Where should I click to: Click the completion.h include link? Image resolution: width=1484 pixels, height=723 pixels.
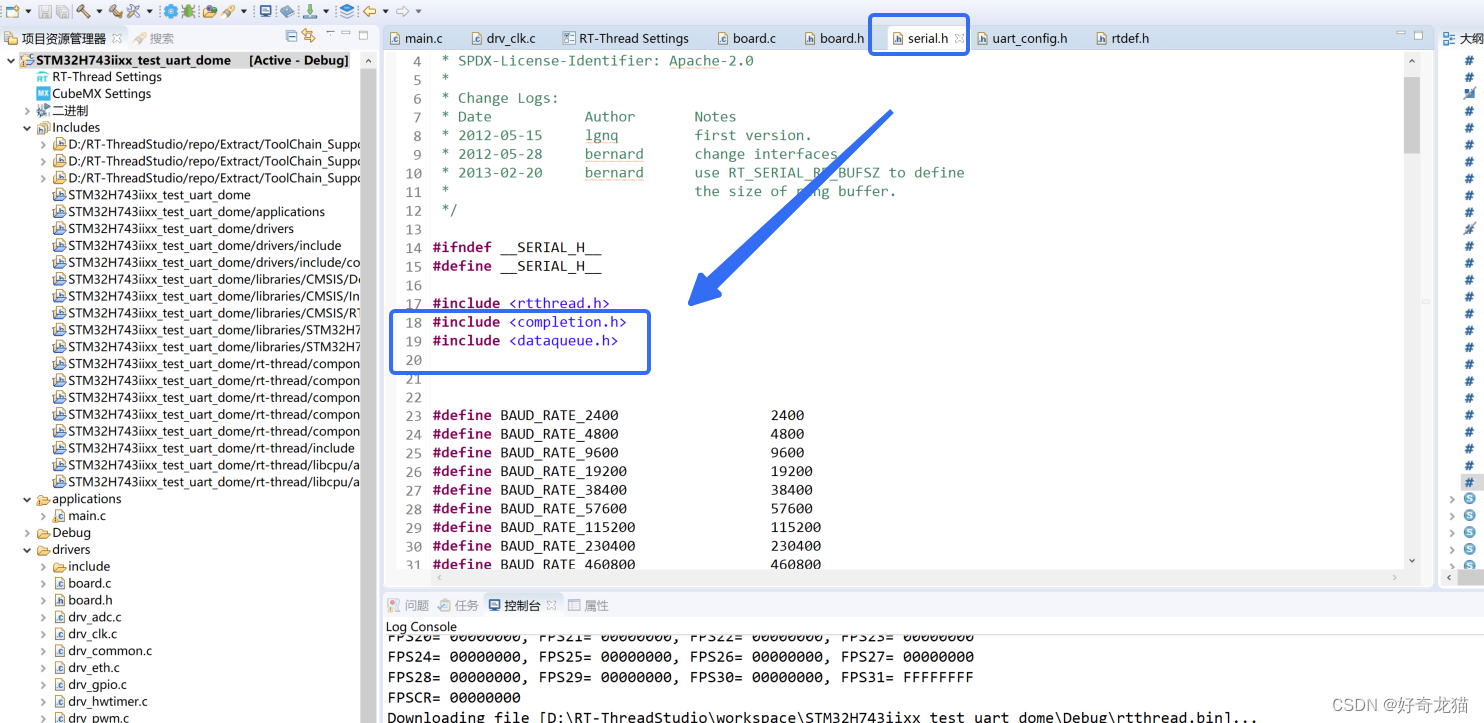pos(567,322)
